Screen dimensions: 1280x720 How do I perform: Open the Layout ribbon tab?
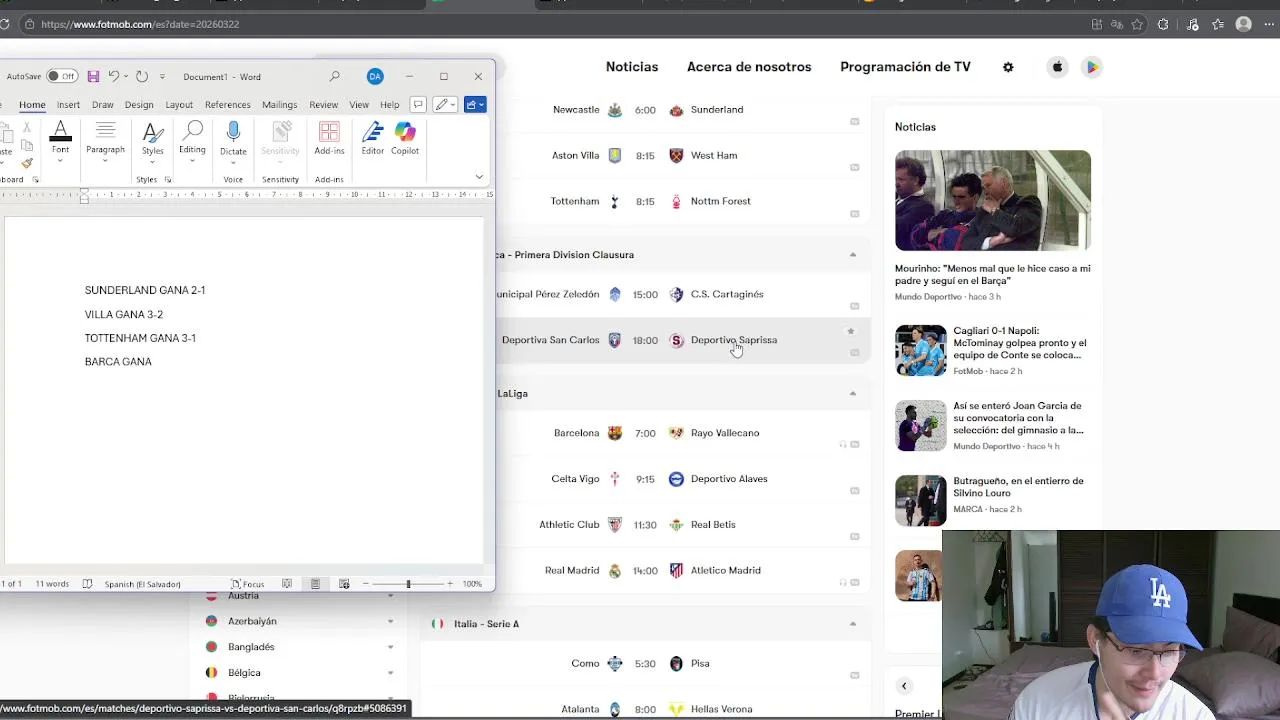coord(179,105)
